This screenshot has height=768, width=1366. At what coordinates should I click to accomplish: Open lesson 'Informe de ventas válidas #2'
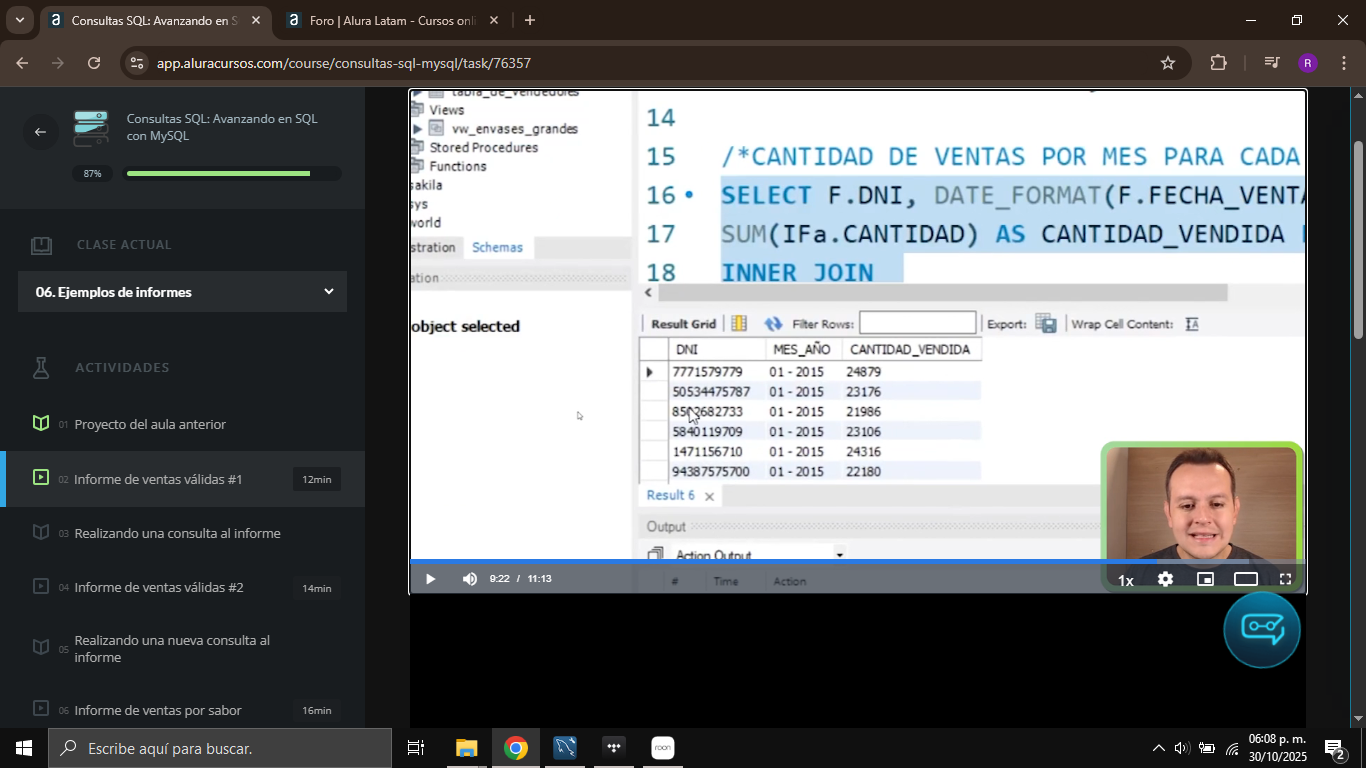(x=160, y=588)
